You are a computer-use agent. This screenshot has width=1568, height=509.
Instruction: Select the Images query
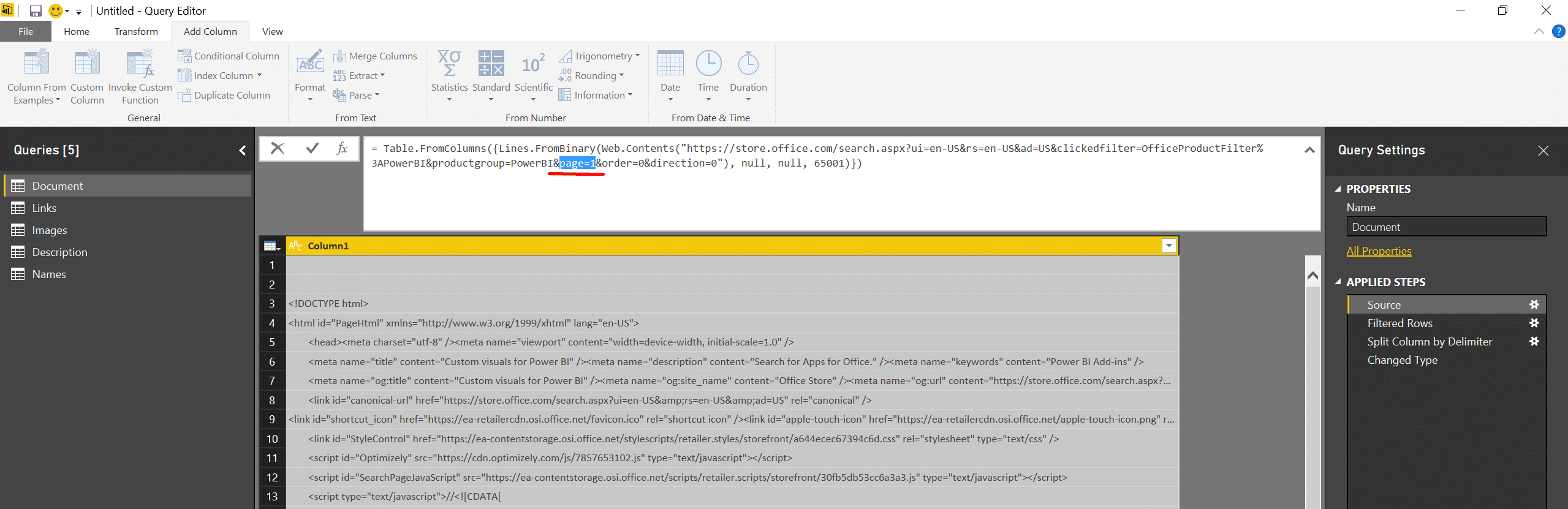click(127, 230)
